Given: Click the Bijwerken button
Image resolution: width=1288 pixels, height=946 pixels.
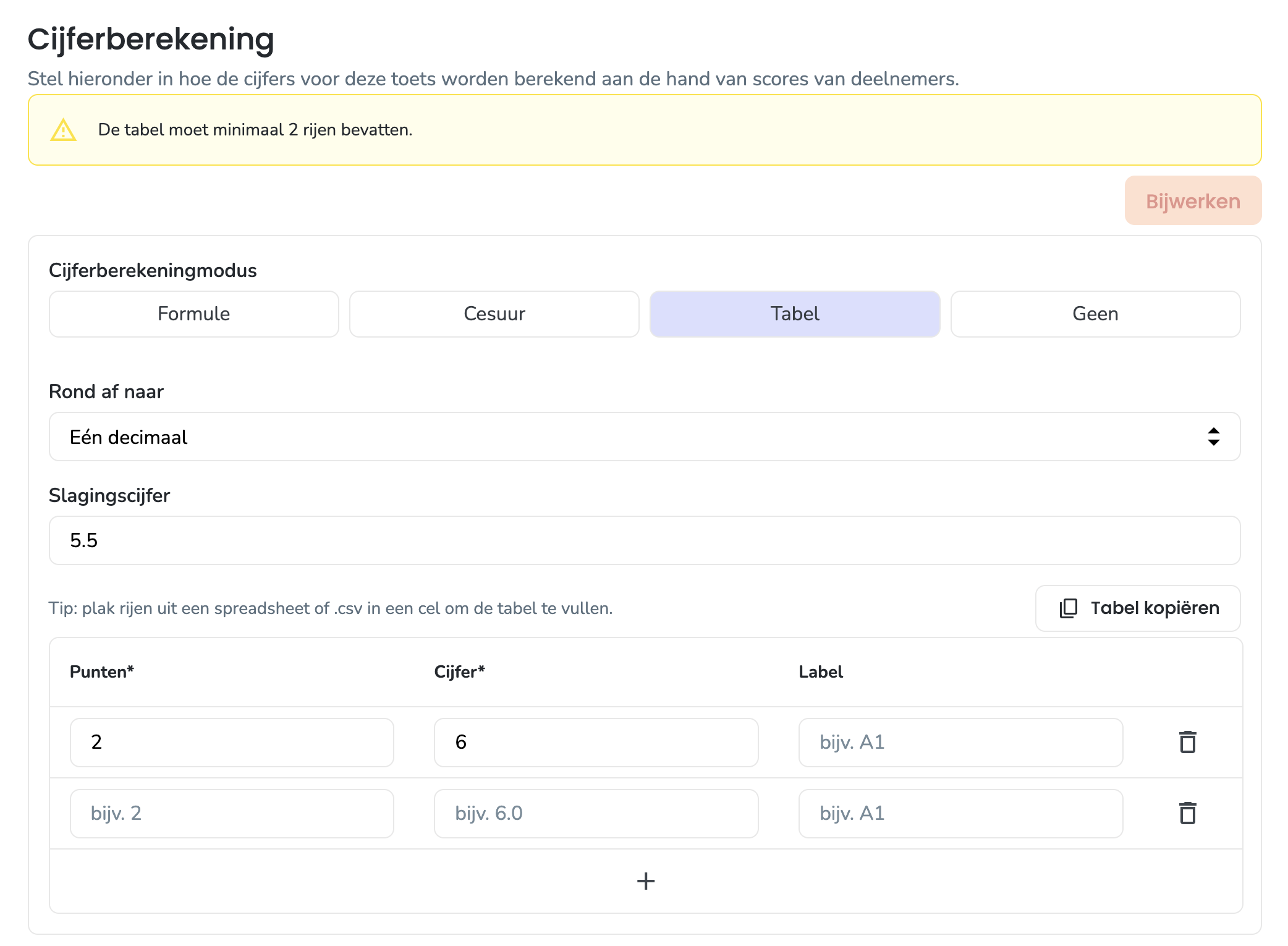Looking at the screenshot, I should click(x=1193, y=201).
